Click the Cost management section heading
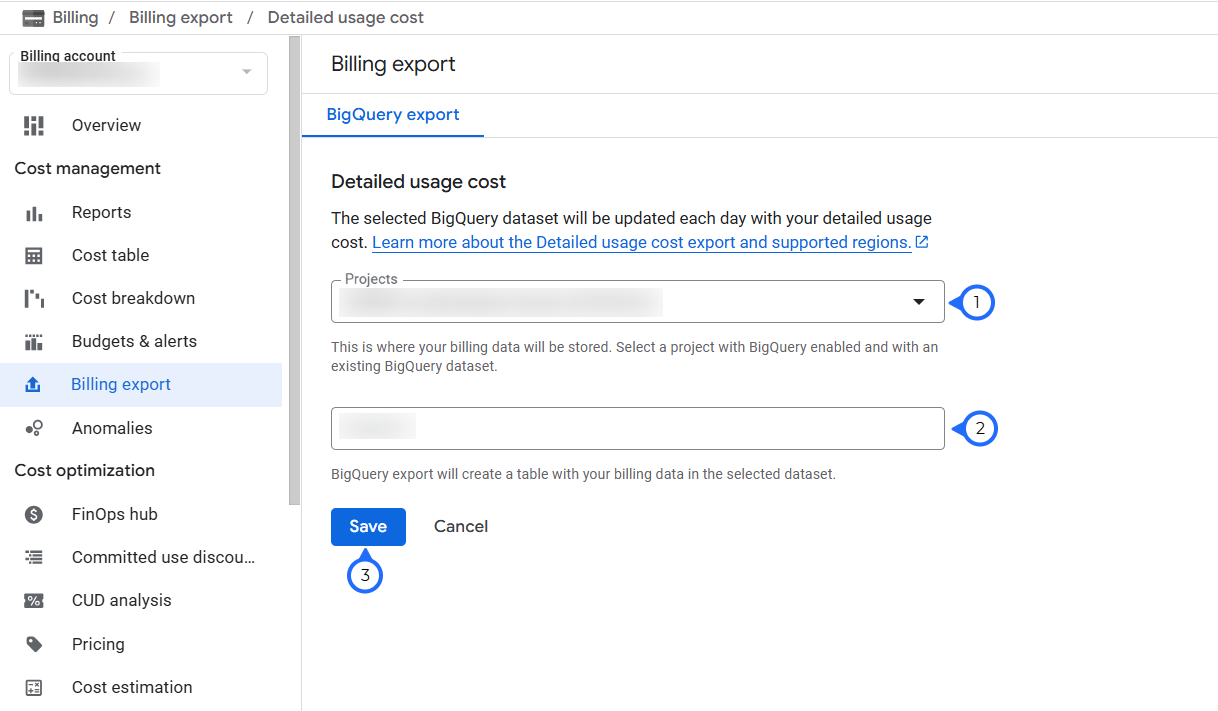 click(88, 168)
